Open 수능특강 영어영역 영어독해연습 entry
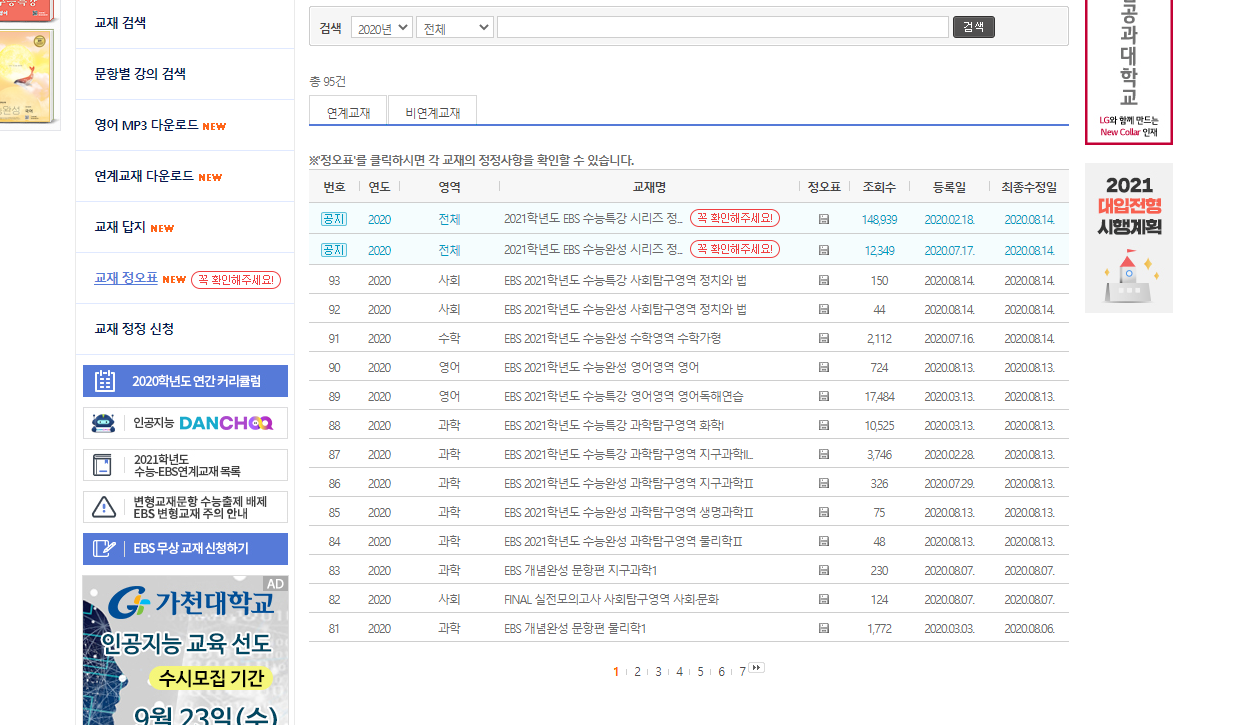 pyautogui.click(x=623, y=396)
